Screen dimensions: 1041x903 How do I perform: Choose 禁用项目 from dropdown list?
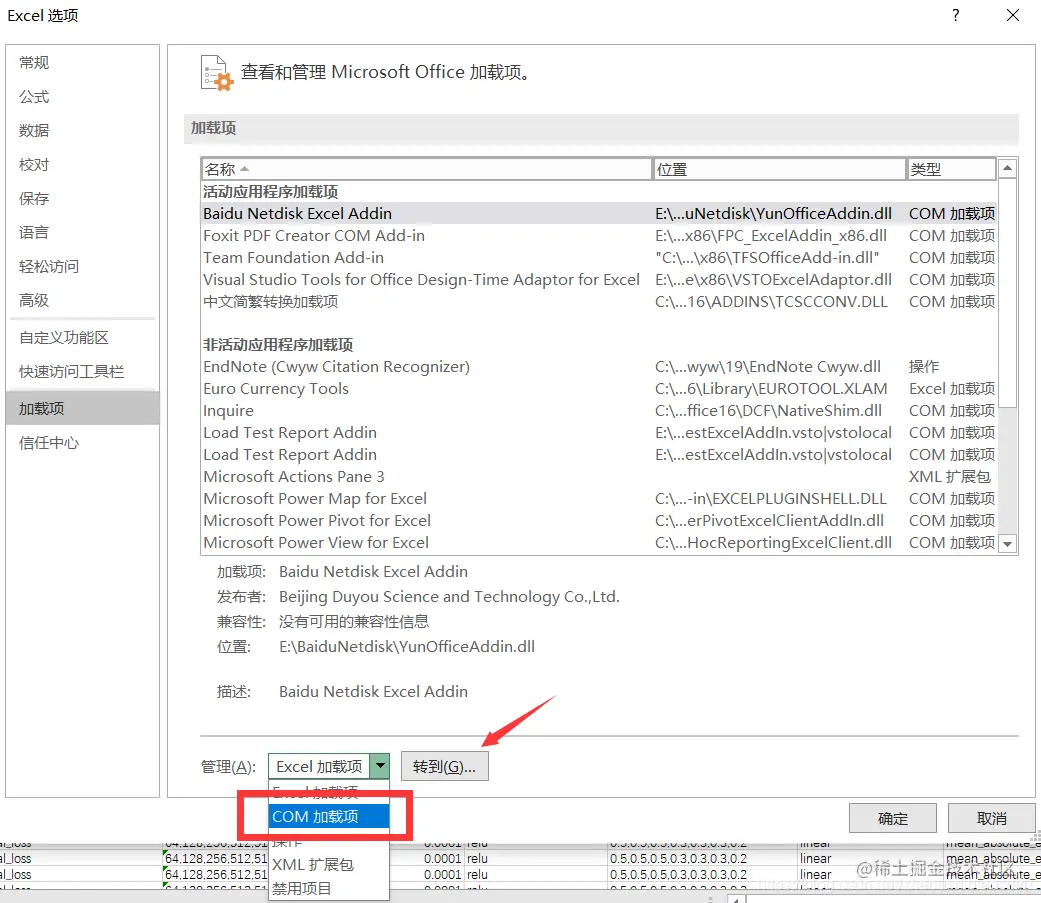[x=329, y=888]
